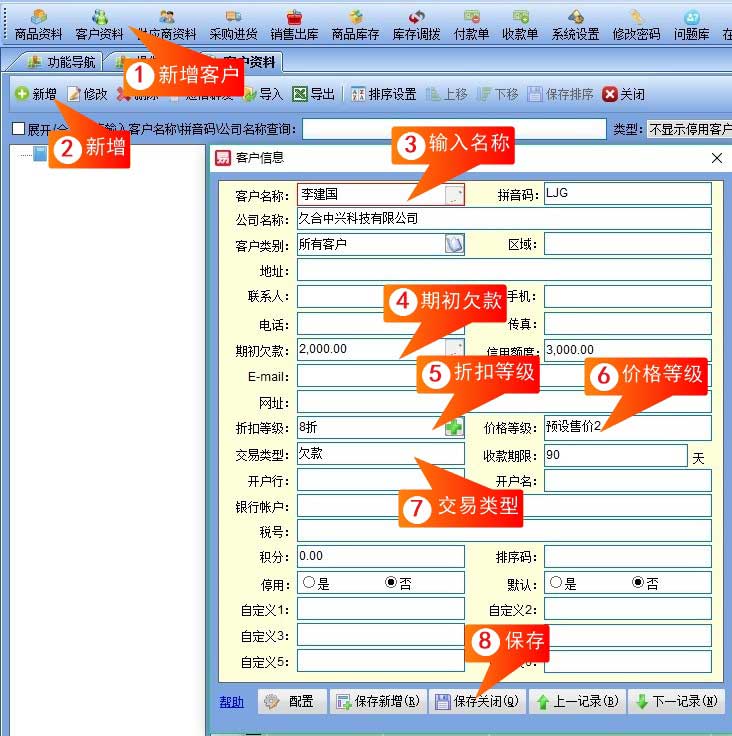This screenshot has height=736, width=732.
Task: Open 商品库存 module
Action: [x=355, y=25]
